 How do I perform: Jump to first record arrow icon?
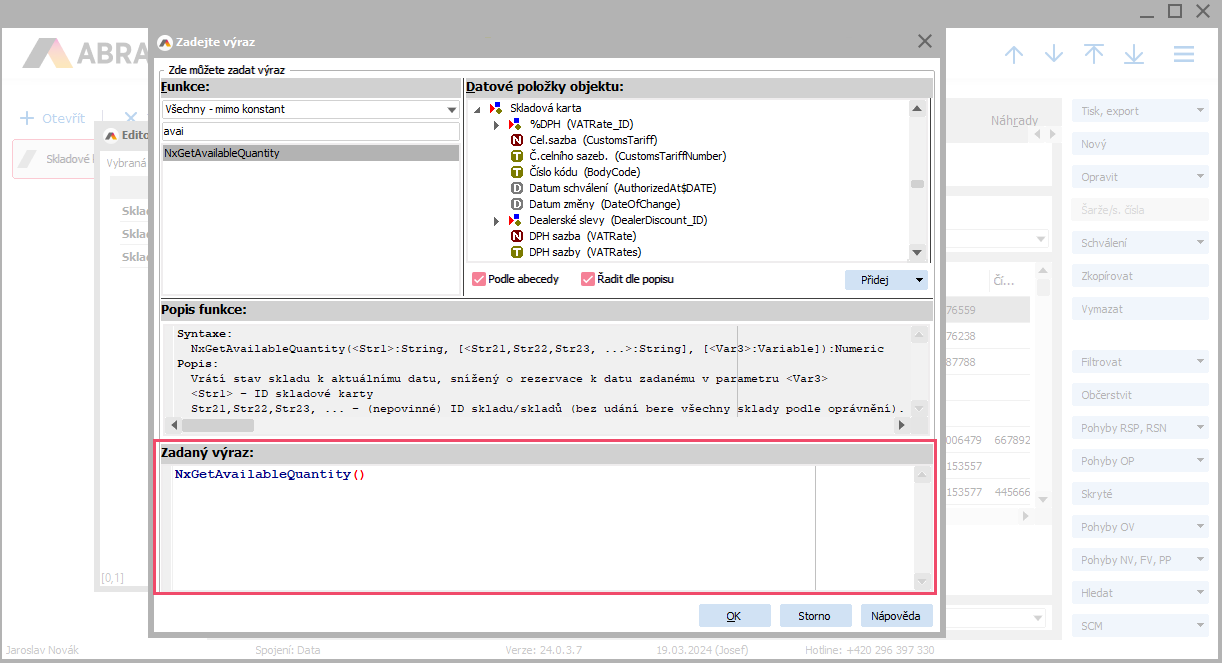coord(1094,54)
